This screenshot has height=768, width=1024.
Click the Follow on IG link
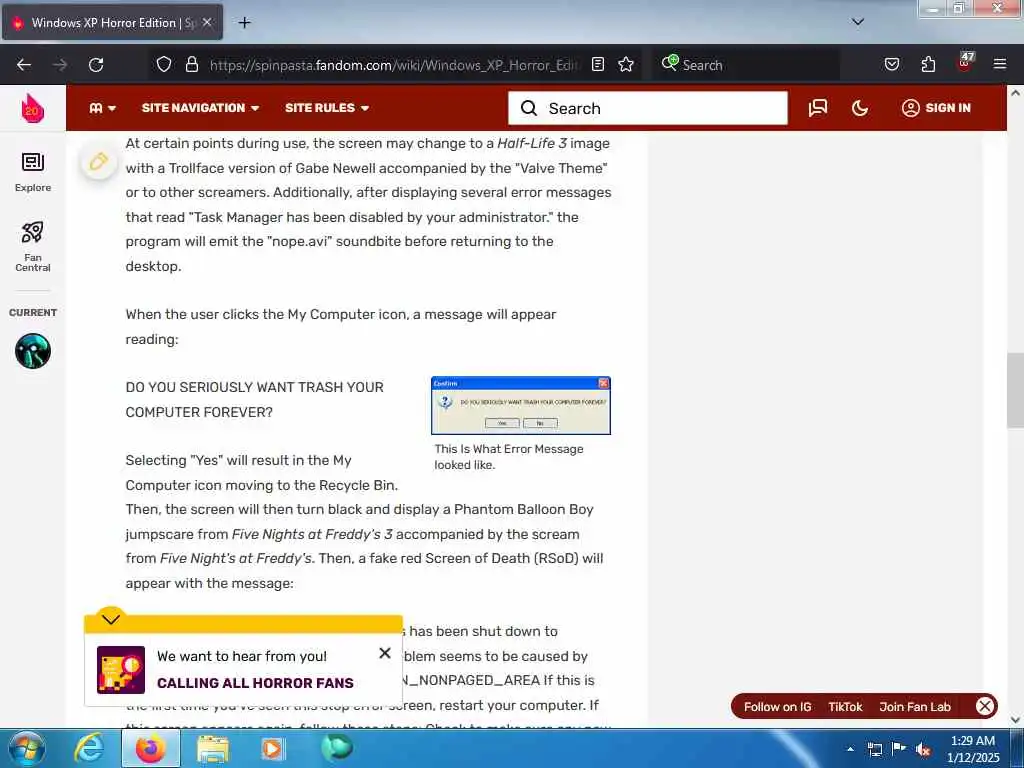click(x=777, y=707)
